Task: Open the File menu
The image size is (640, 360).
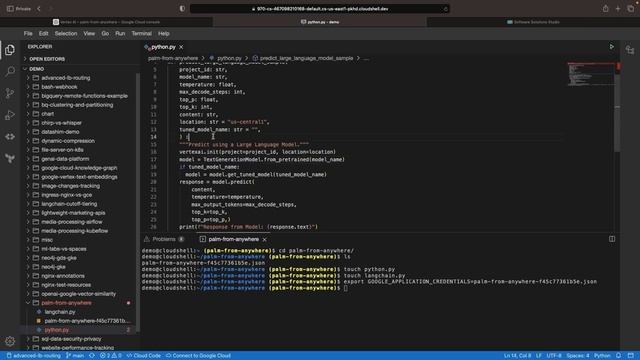Action: tap(28, 33)
